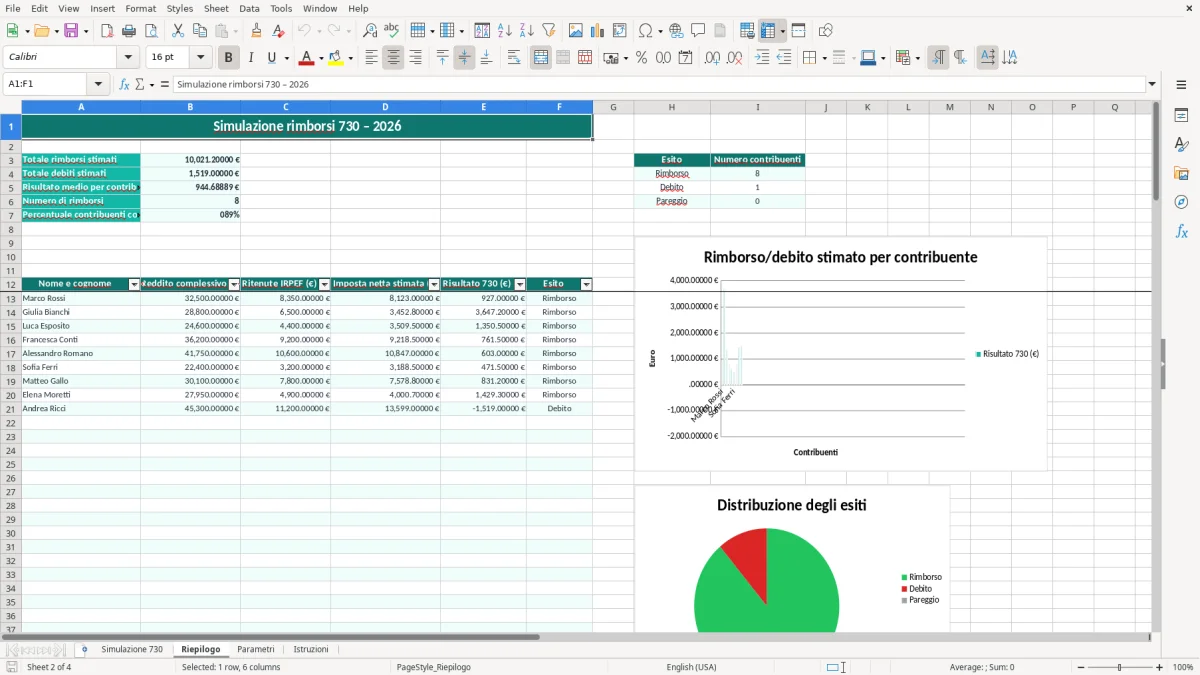Open background color dropdown arrow
Screen dimensions: 1200x675
click(350, 58)
